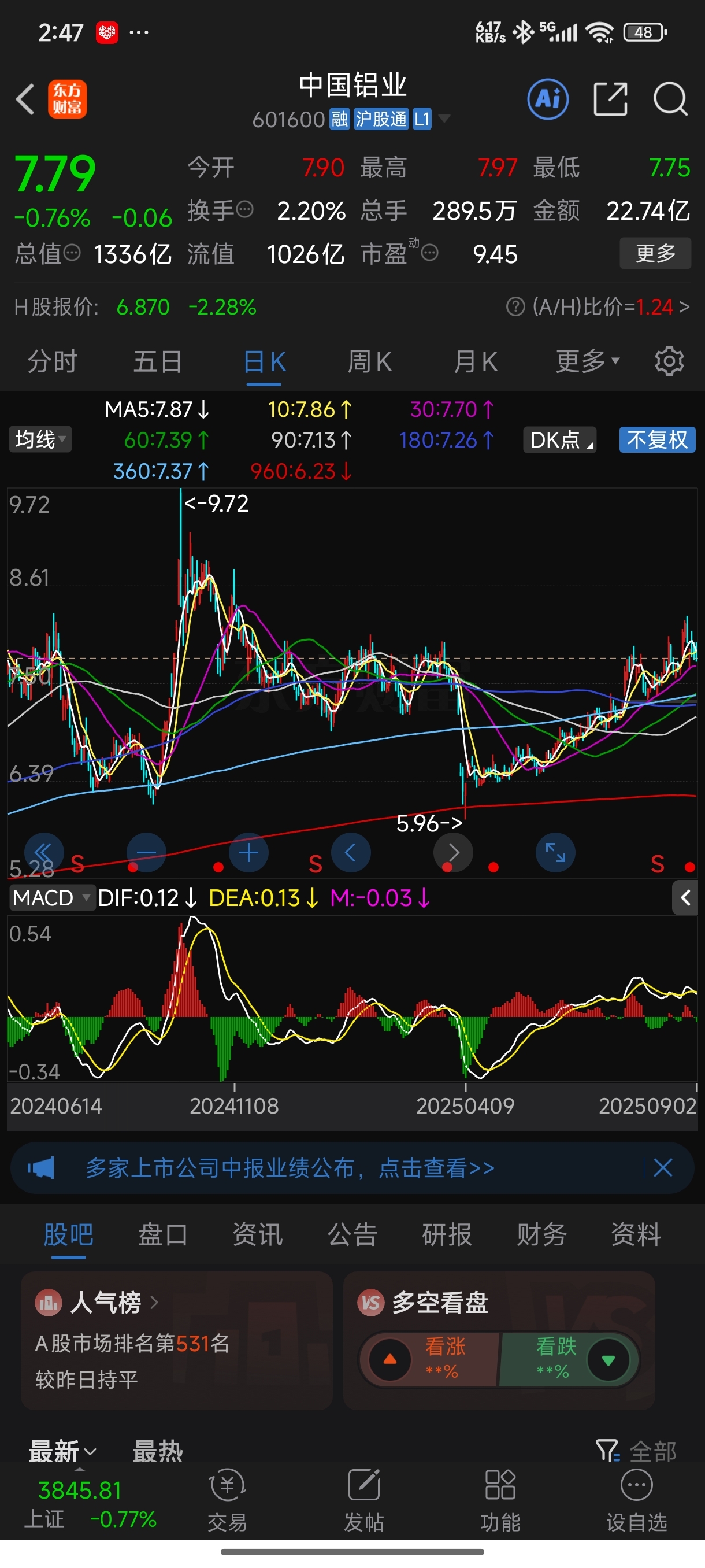Tap H股报价 6.870 value

pyautogui.click(x=143, y=307)
